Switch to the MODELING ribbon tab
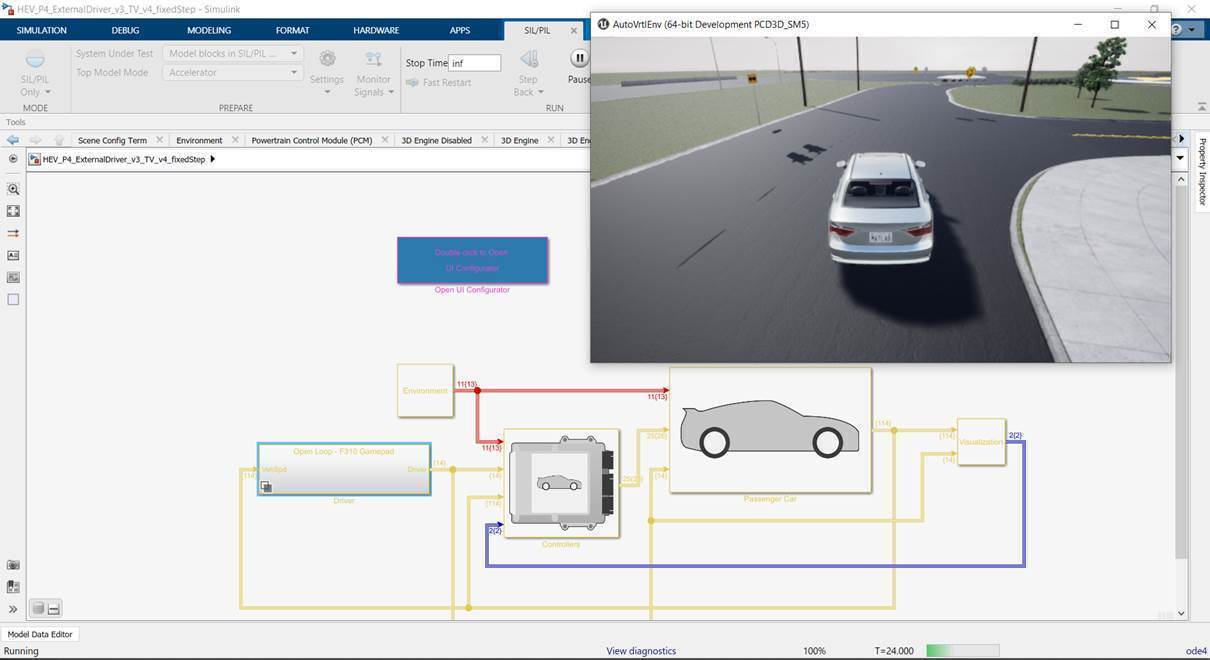Viewport: 1210px width, 660px height. [209, 30]
